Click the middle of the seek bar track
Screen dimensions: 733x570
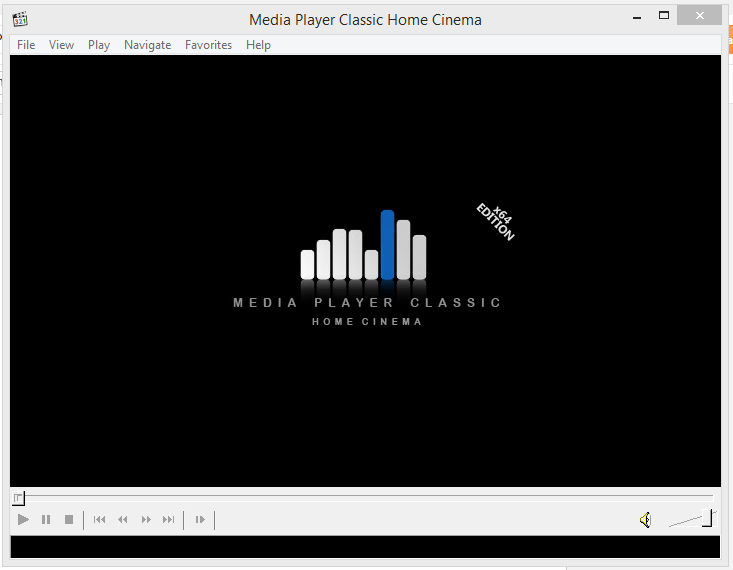(x=363, y=497)
